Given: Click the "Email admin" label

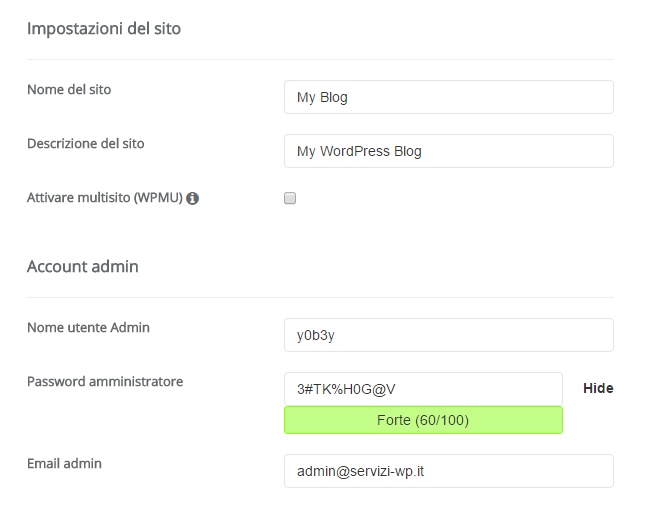Looking at the screenshot, I should coord(64,463).
